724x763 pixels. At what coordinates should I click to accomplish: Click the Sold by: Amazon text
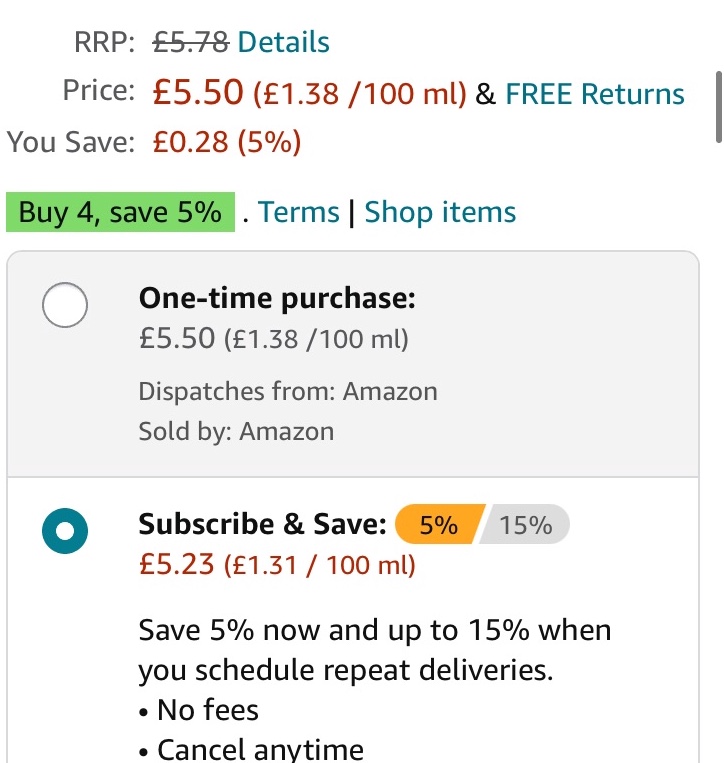click(236, 432)
